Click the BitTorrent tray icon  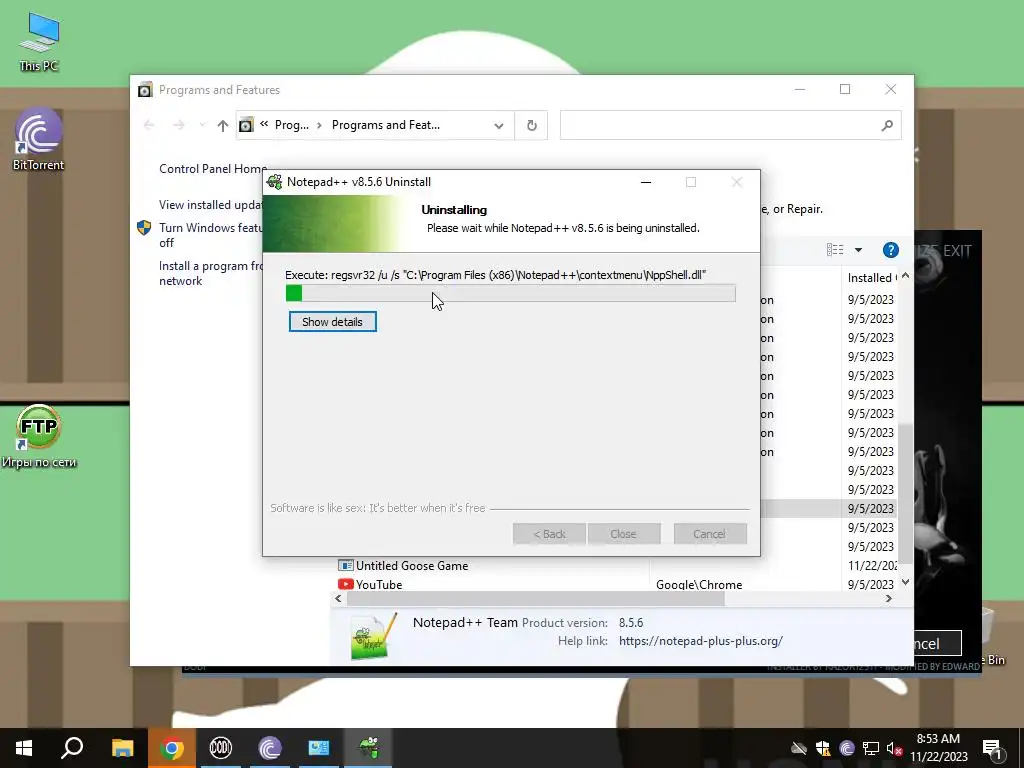pos(847,748)
